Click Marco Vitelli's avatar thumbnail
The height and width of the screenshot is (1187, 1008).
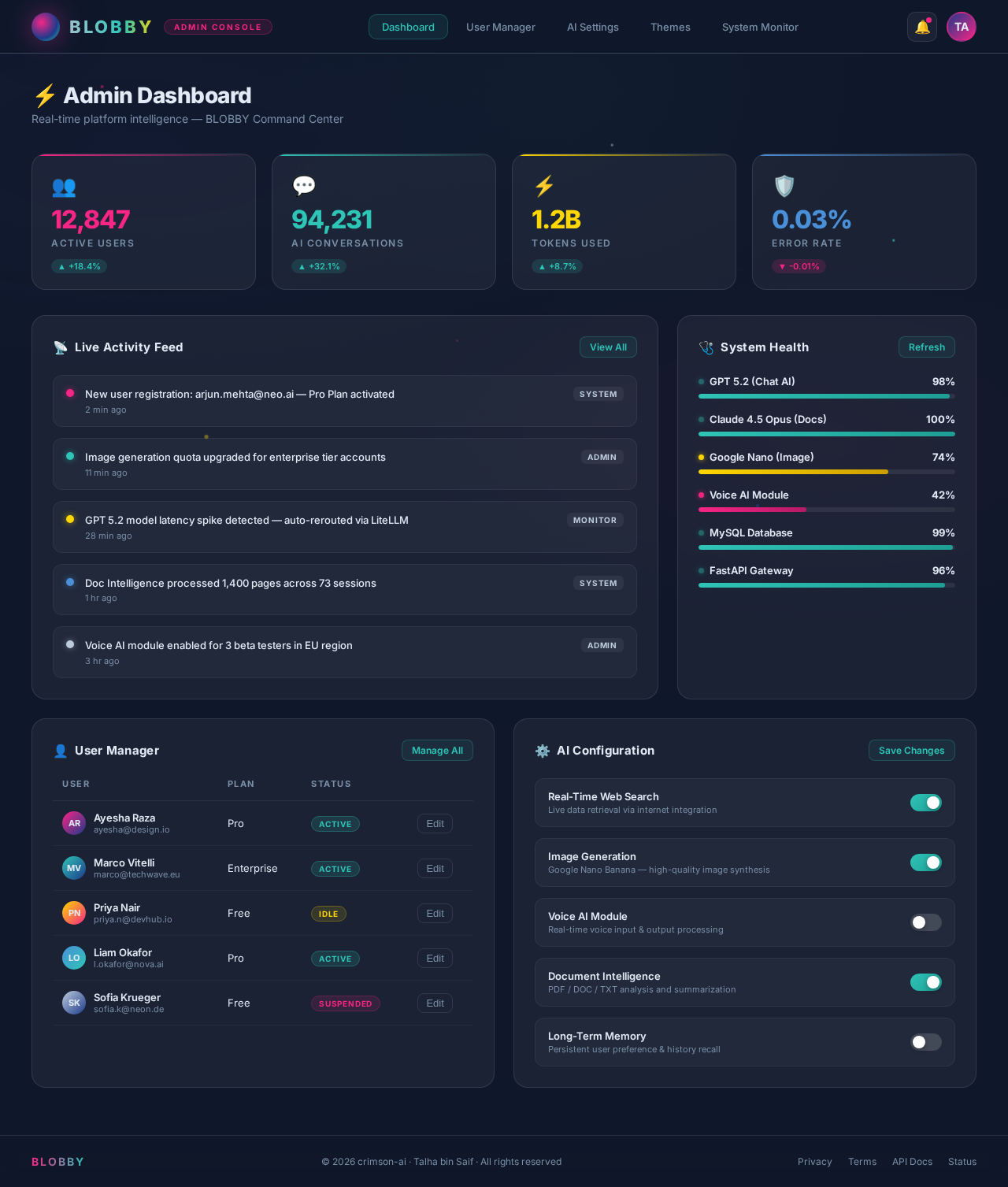click(x=73, y=868)
